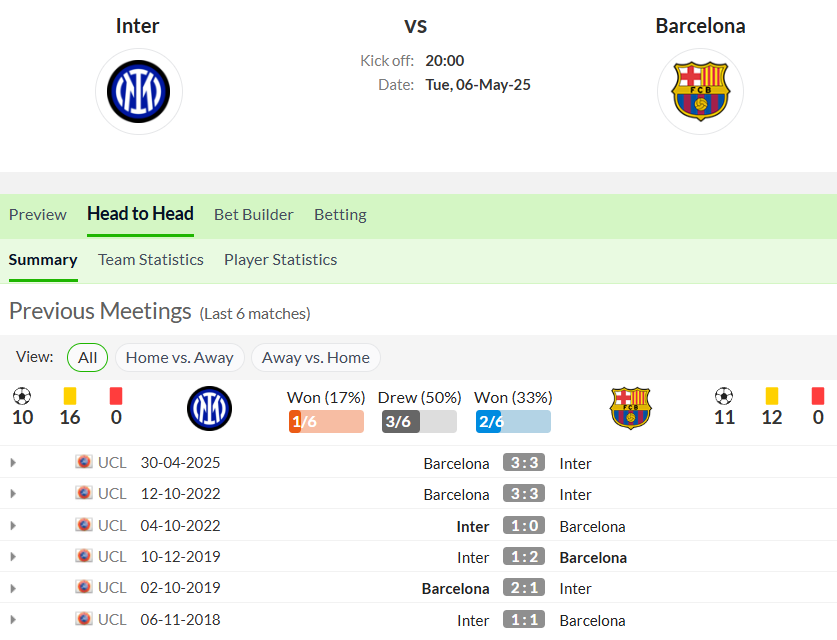
Task: Expand the 06-11-2018 match details
Action: pyautogui.click(x=13, y=620)
